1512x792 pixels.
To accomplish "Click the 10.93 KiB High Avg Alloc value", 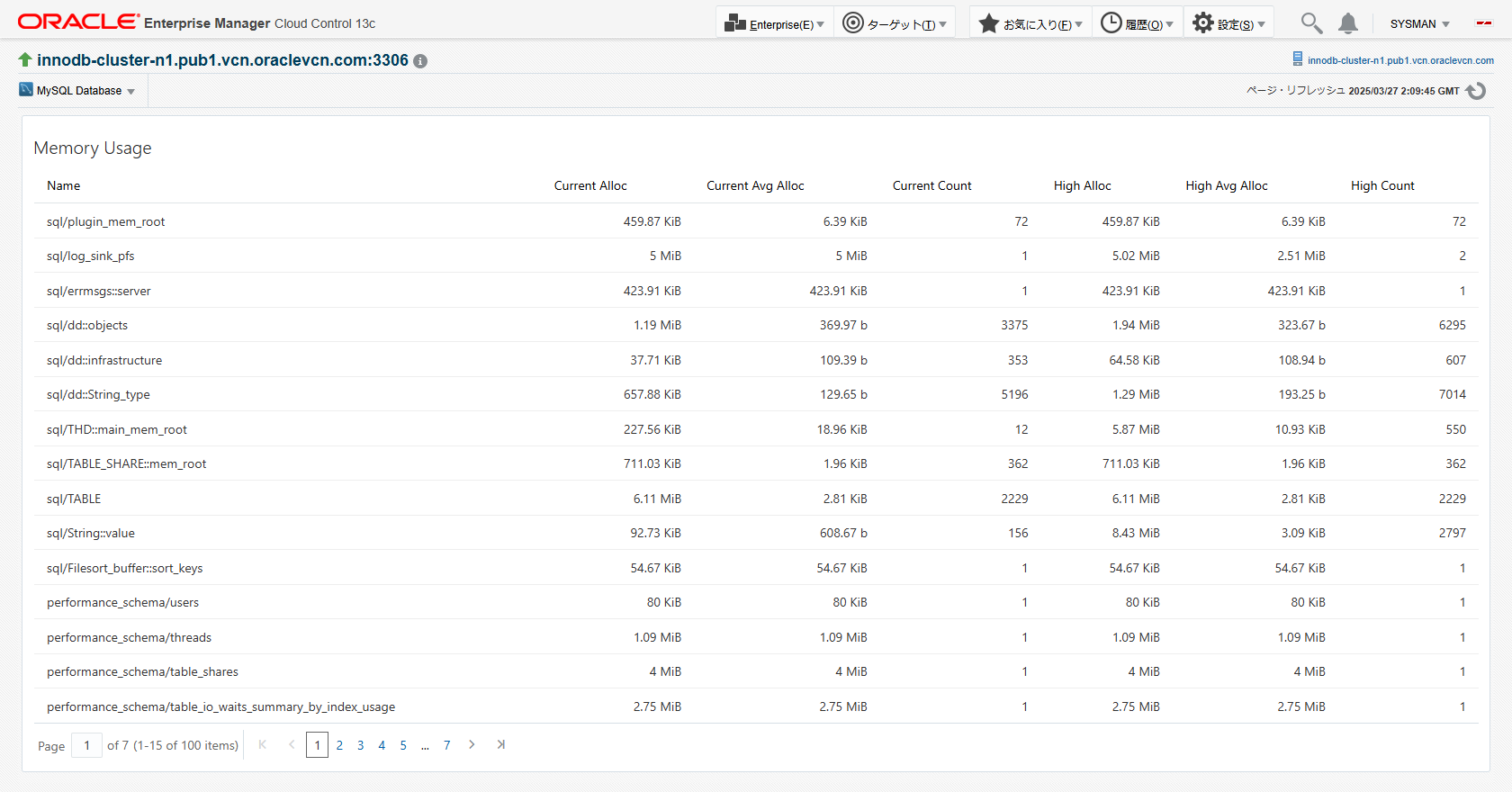I will [x=1300, y=429].
